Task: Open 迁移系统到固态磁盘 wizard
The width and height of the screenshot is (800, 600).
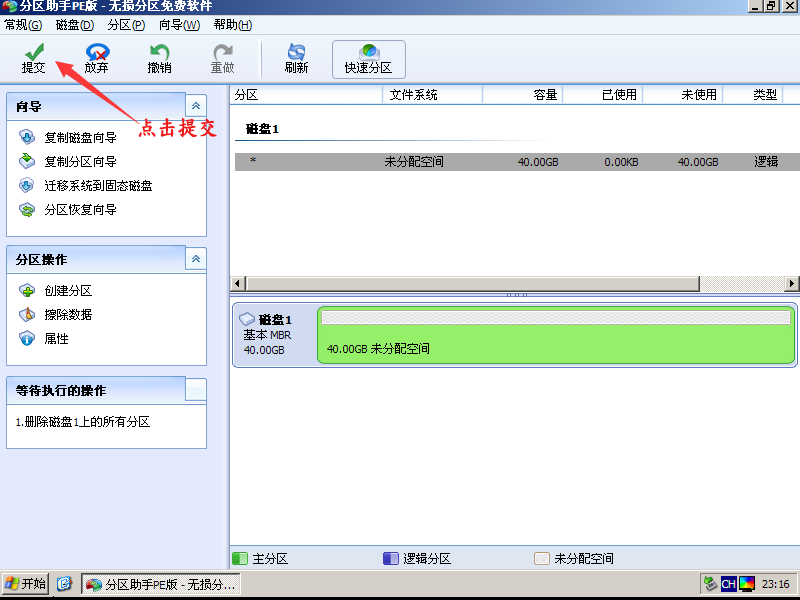Action: click(x=86, y=185)
